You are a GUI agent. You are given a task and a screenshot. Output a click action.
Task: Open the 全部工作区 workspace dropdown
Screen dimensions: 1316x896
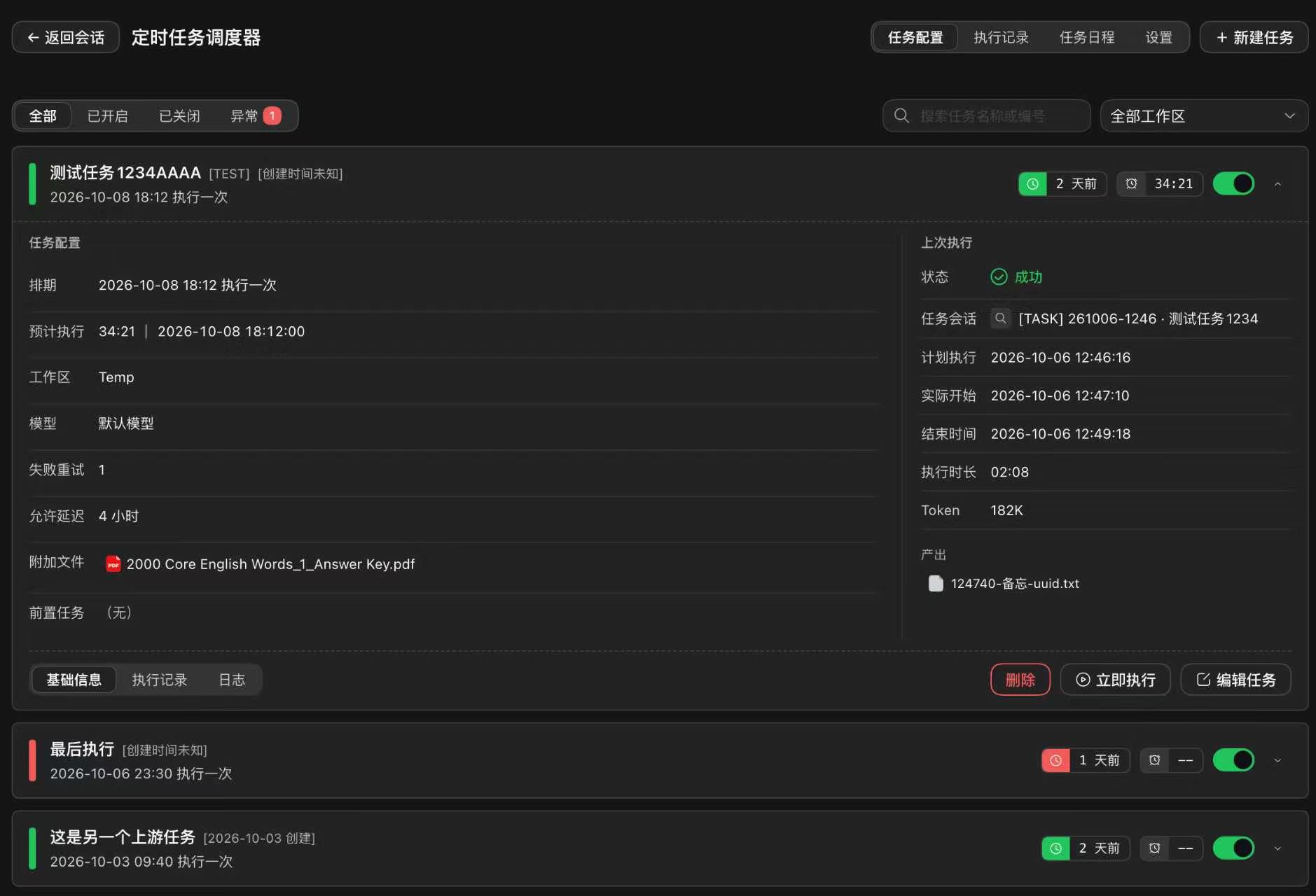1204,115
